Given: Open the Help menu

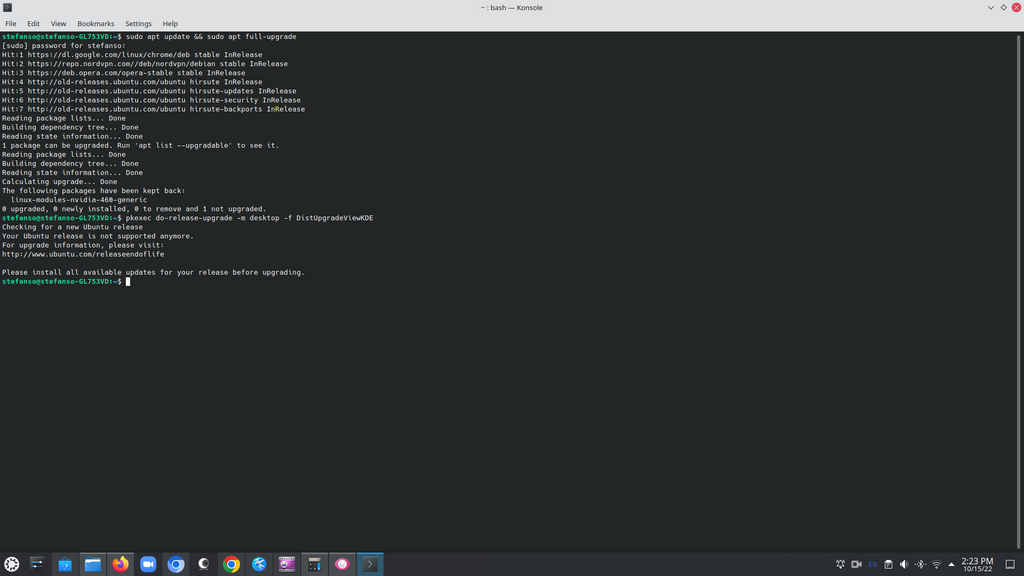Looking at the screenshot, I should [170, 23].
